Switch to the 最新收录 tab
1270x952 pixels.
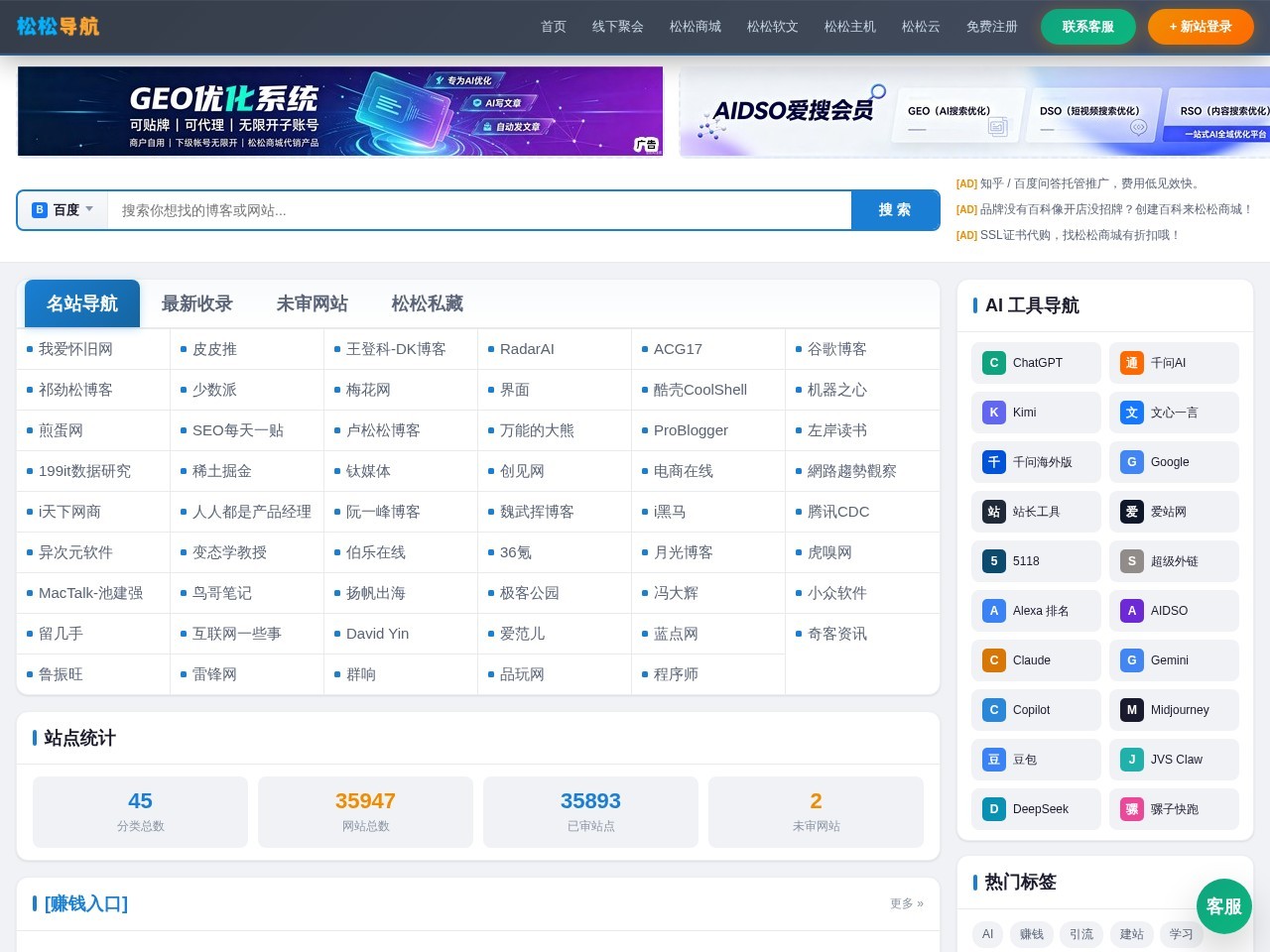[197, 303]
